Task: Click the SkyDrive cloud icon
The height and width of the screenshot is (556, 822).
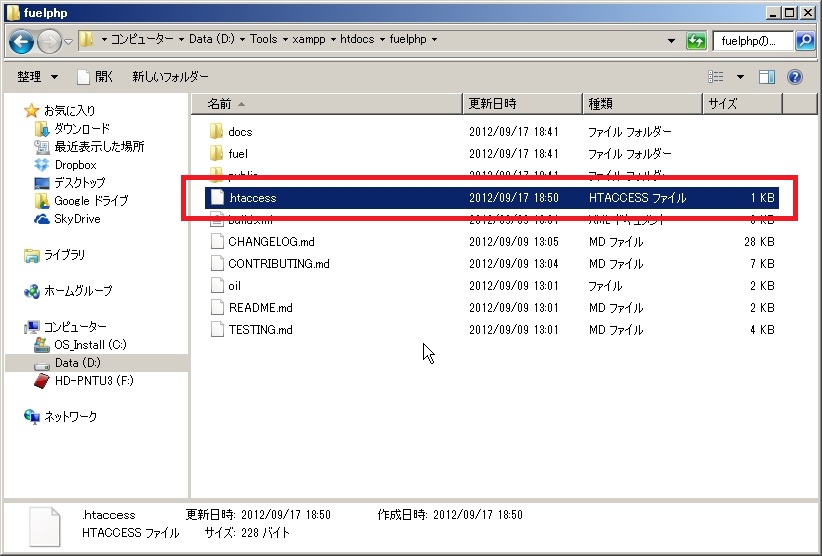Action: pyautogui.click(x=41, y=219)
